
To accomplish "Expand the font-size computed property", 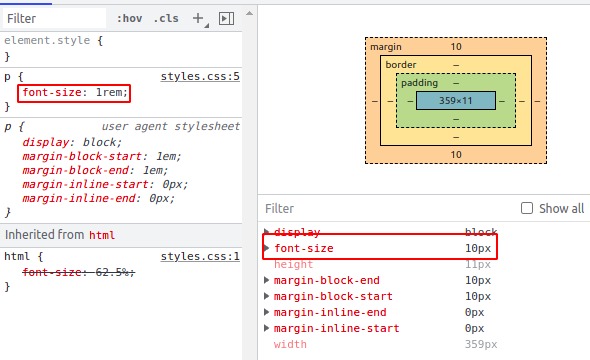I will click(266, 248).
